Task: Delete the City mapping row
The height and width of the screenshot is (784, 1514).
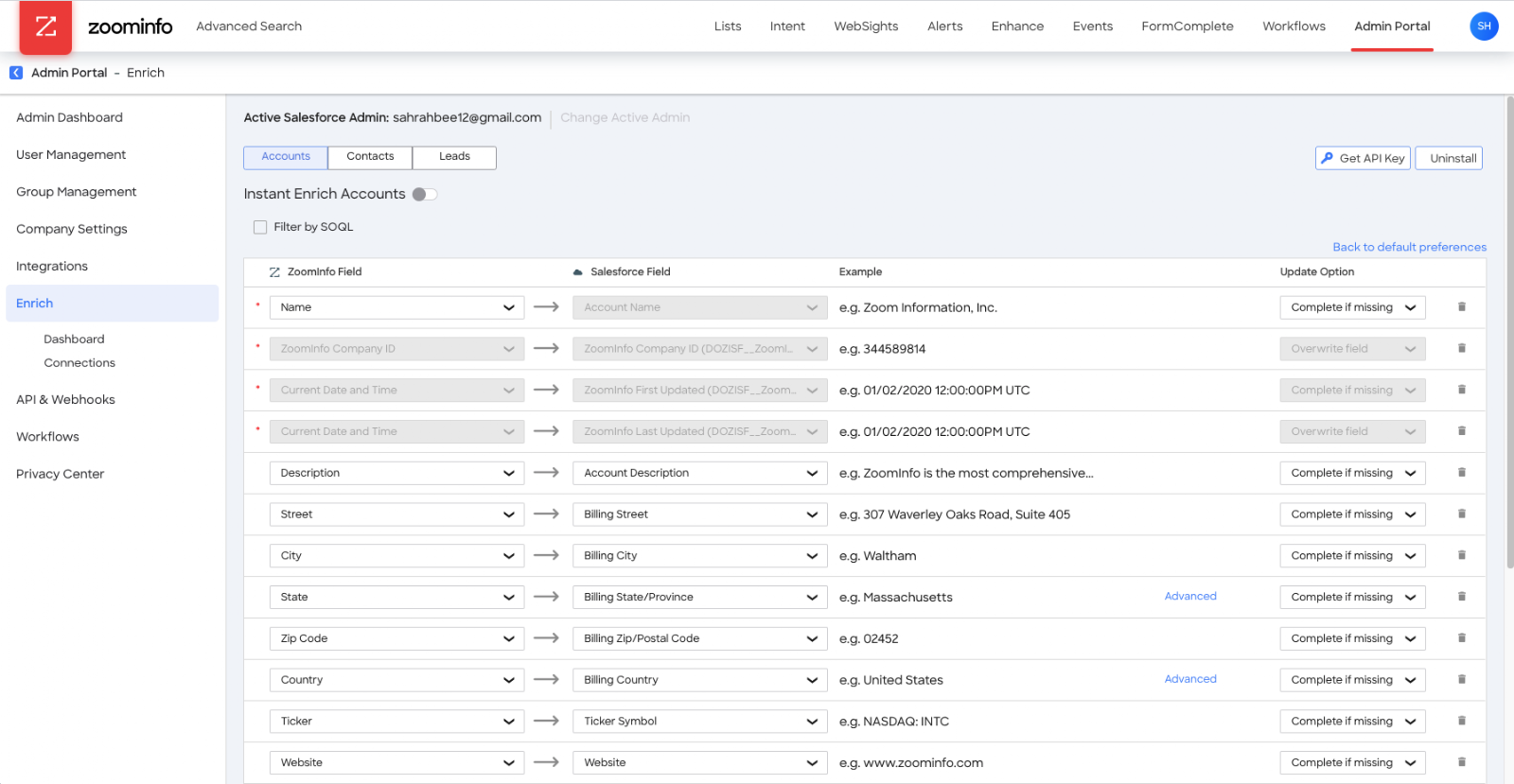Action: coord(1462,555)
